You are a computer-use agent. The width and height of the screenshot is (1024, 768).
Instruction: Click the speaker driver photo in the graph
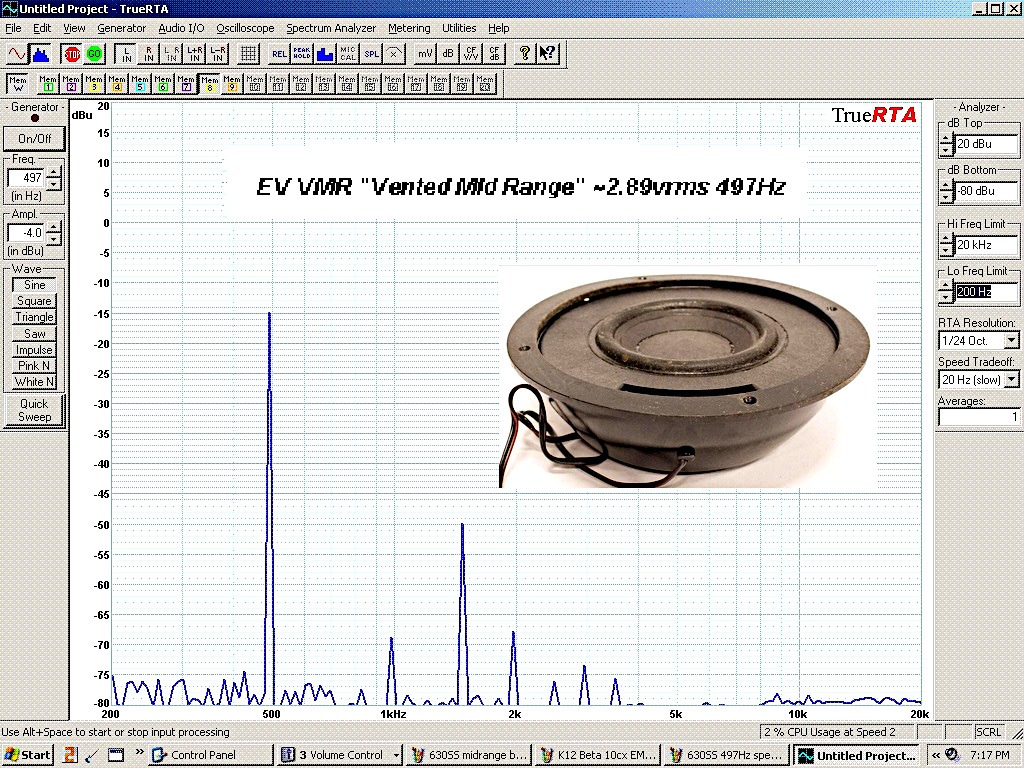pos(687,377)
